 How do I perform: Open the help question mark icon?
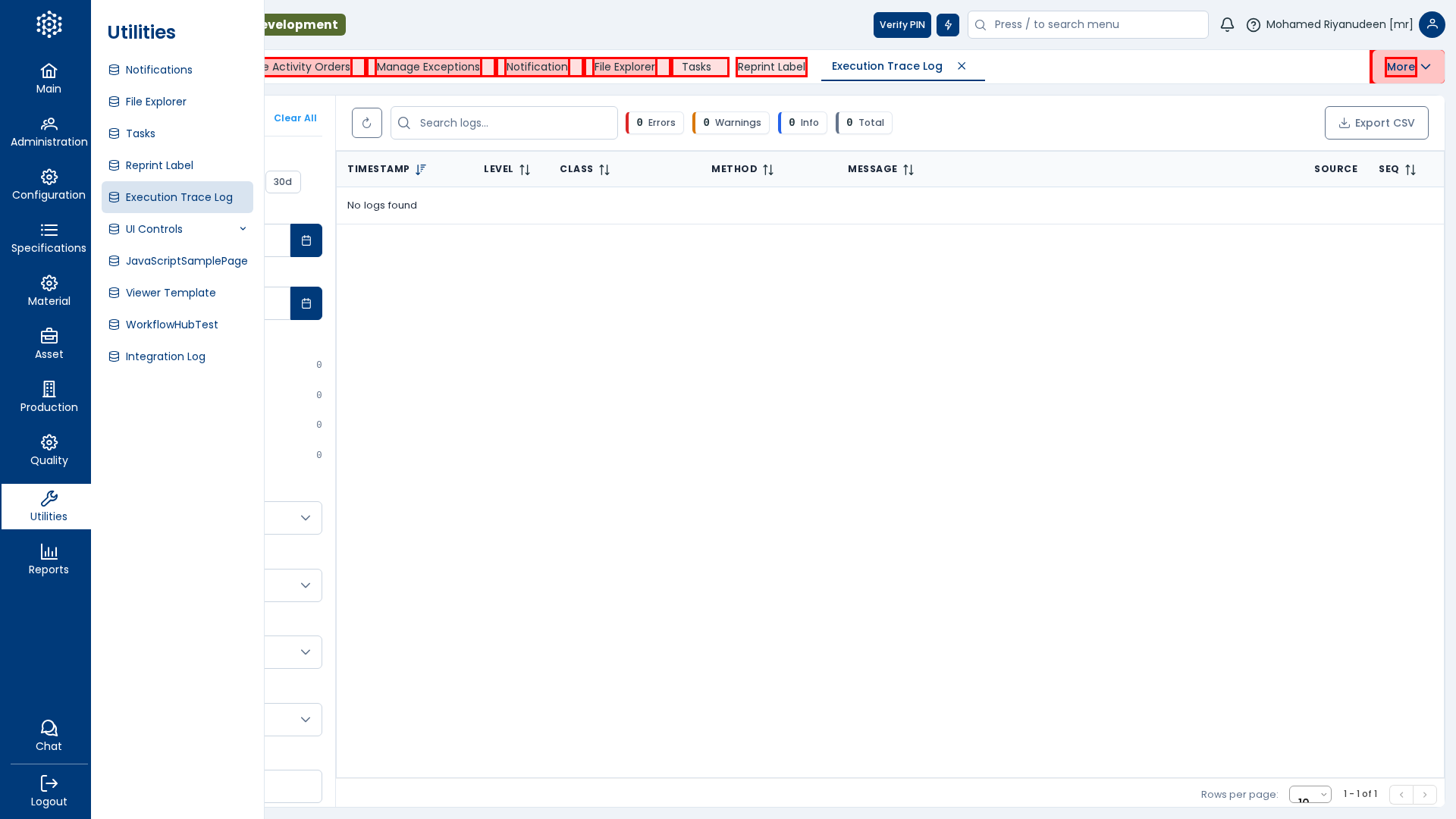click(x=1254, y=25)
